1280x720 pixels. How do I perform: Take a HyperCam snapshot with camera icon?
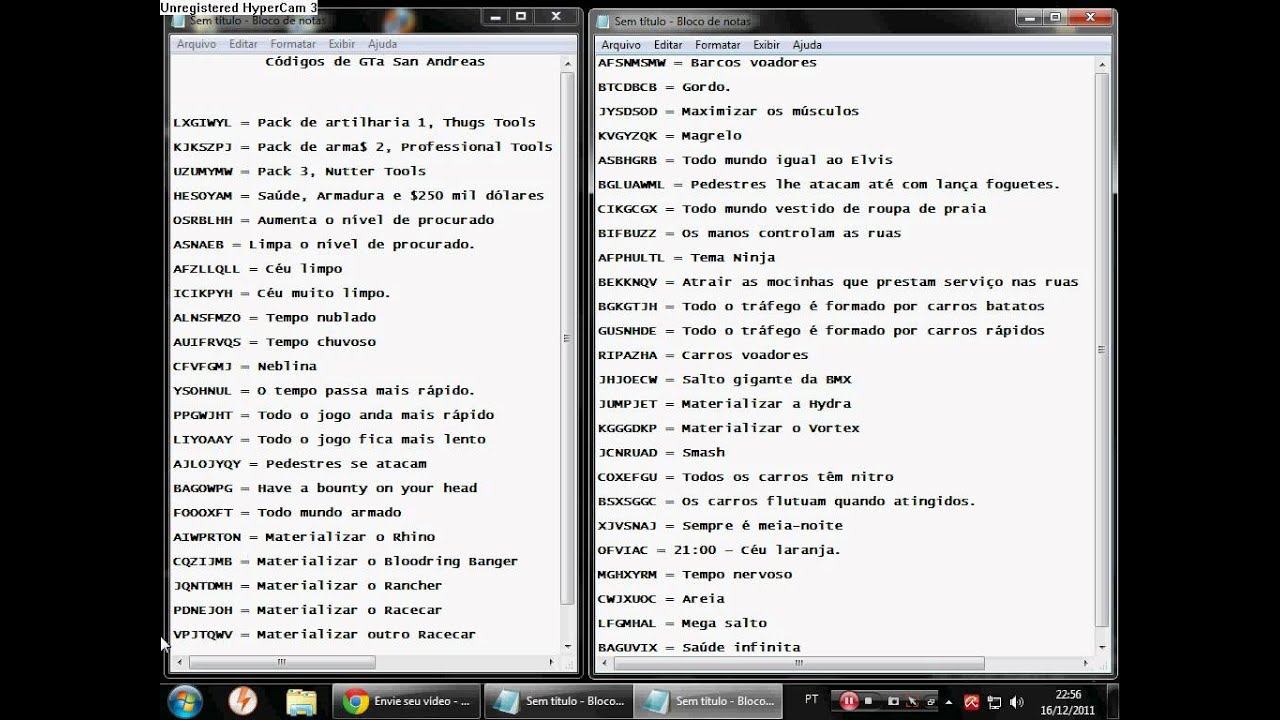[x=893, y=701]
